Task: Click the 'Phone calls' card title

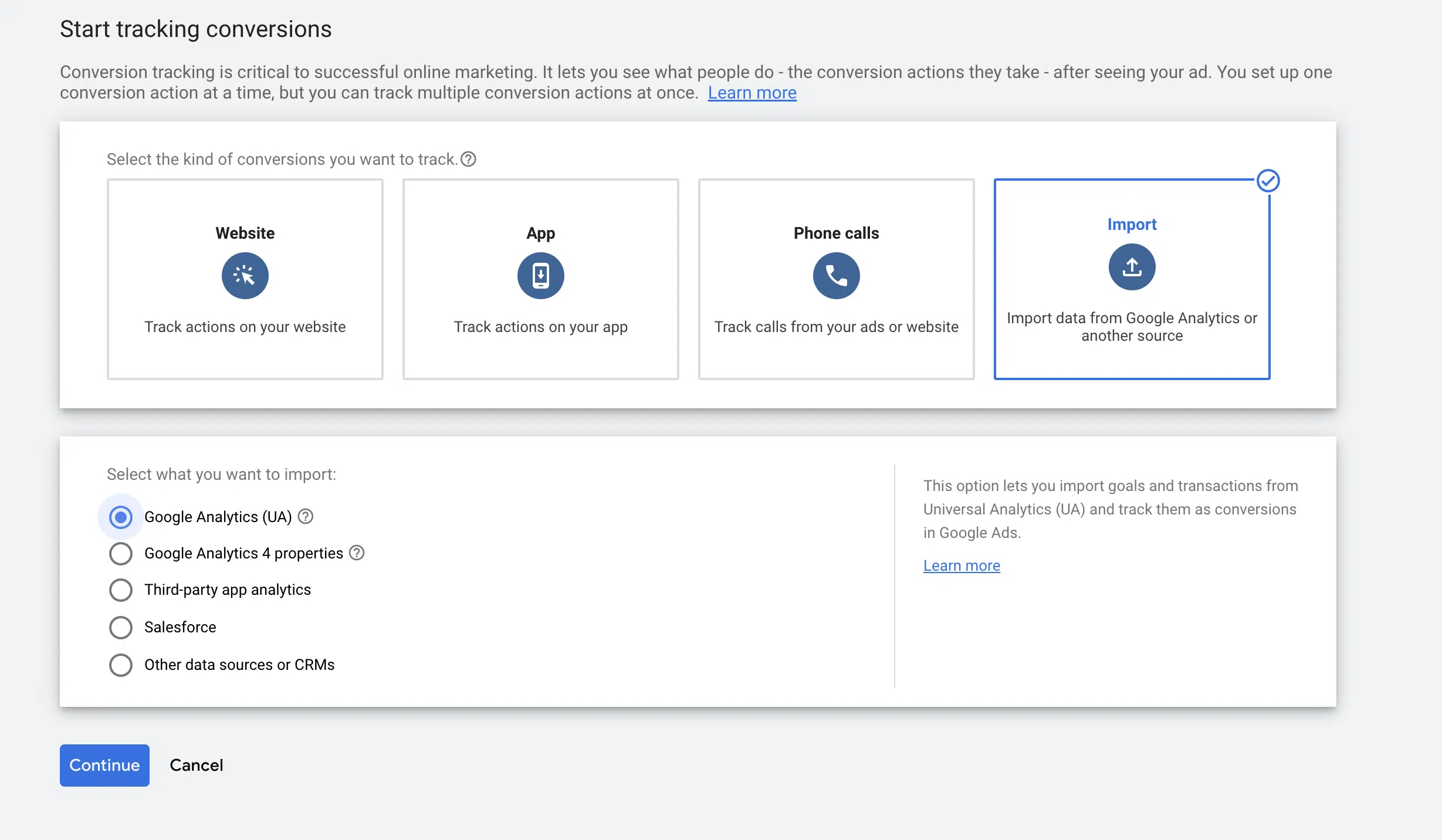Action: point(837,233)
